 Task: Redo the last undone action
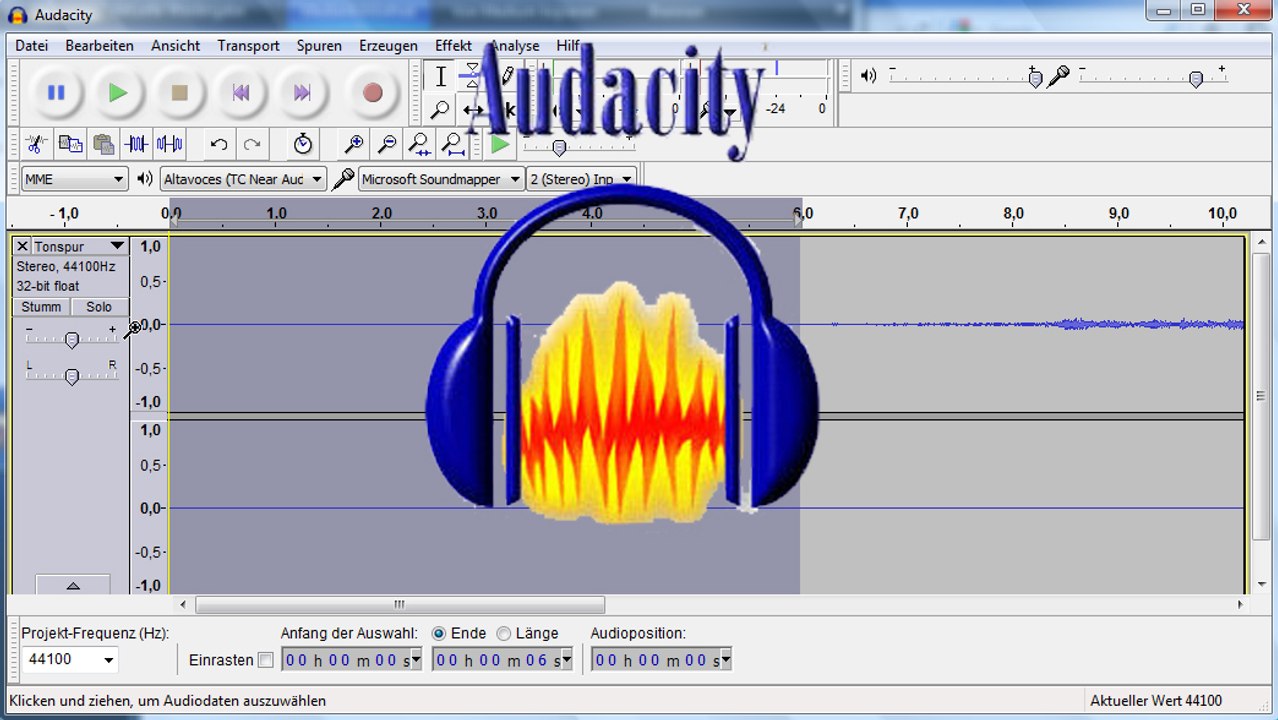pos(252,144)
